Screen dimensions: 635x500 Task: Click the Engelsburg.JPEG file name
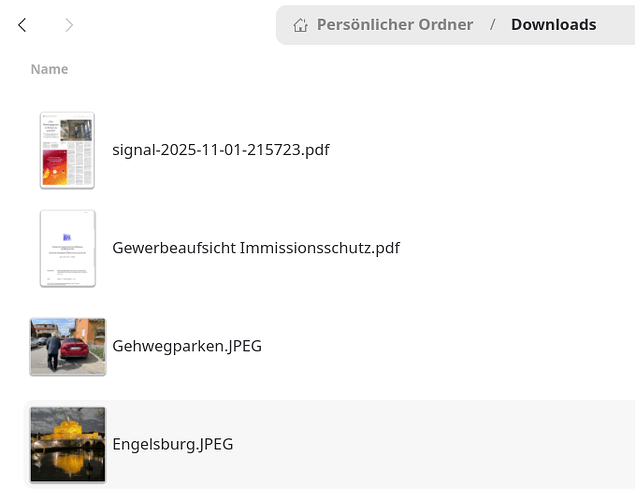[172, 444]
